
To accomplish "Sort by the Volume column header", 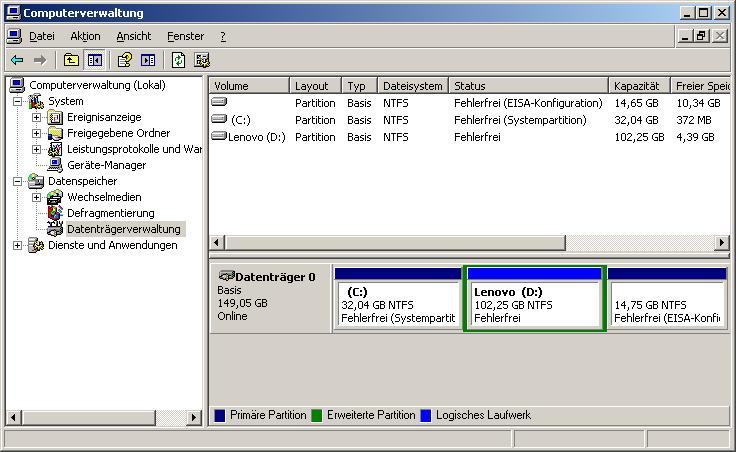I will [249, 86].
